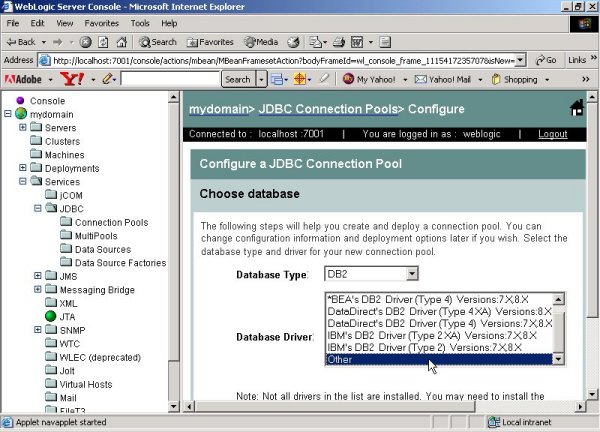Click the Refresh page icon
The image size is (600, 432).
pos(103,42)
